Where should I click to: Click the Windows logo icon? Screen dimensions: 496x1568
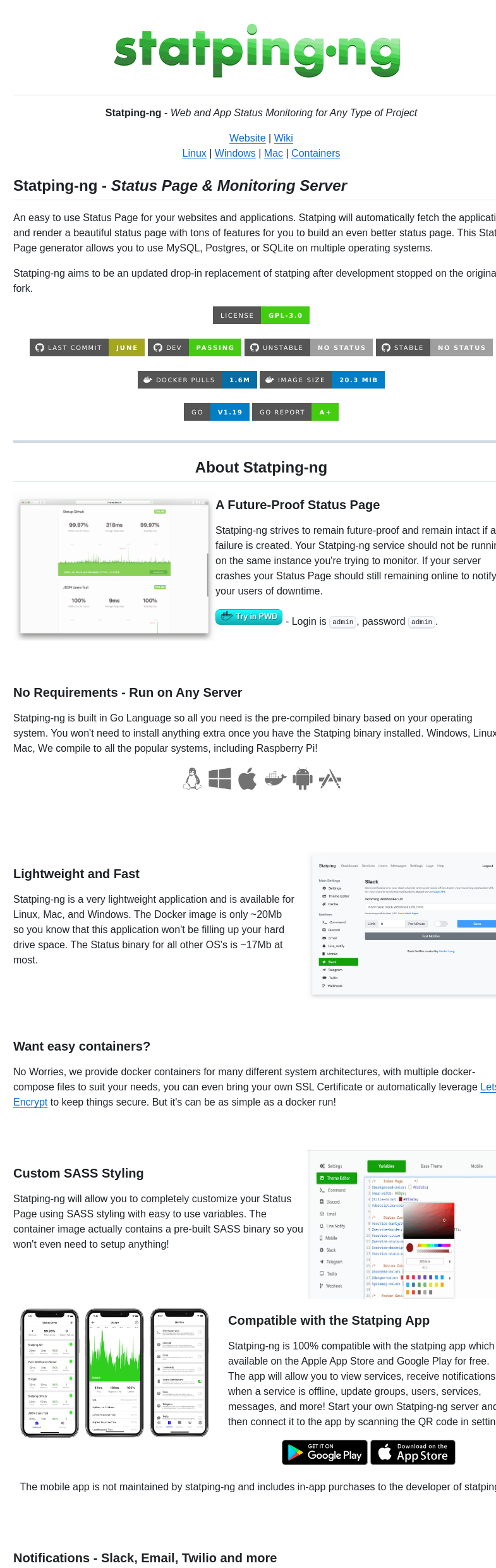coord(220,779)
